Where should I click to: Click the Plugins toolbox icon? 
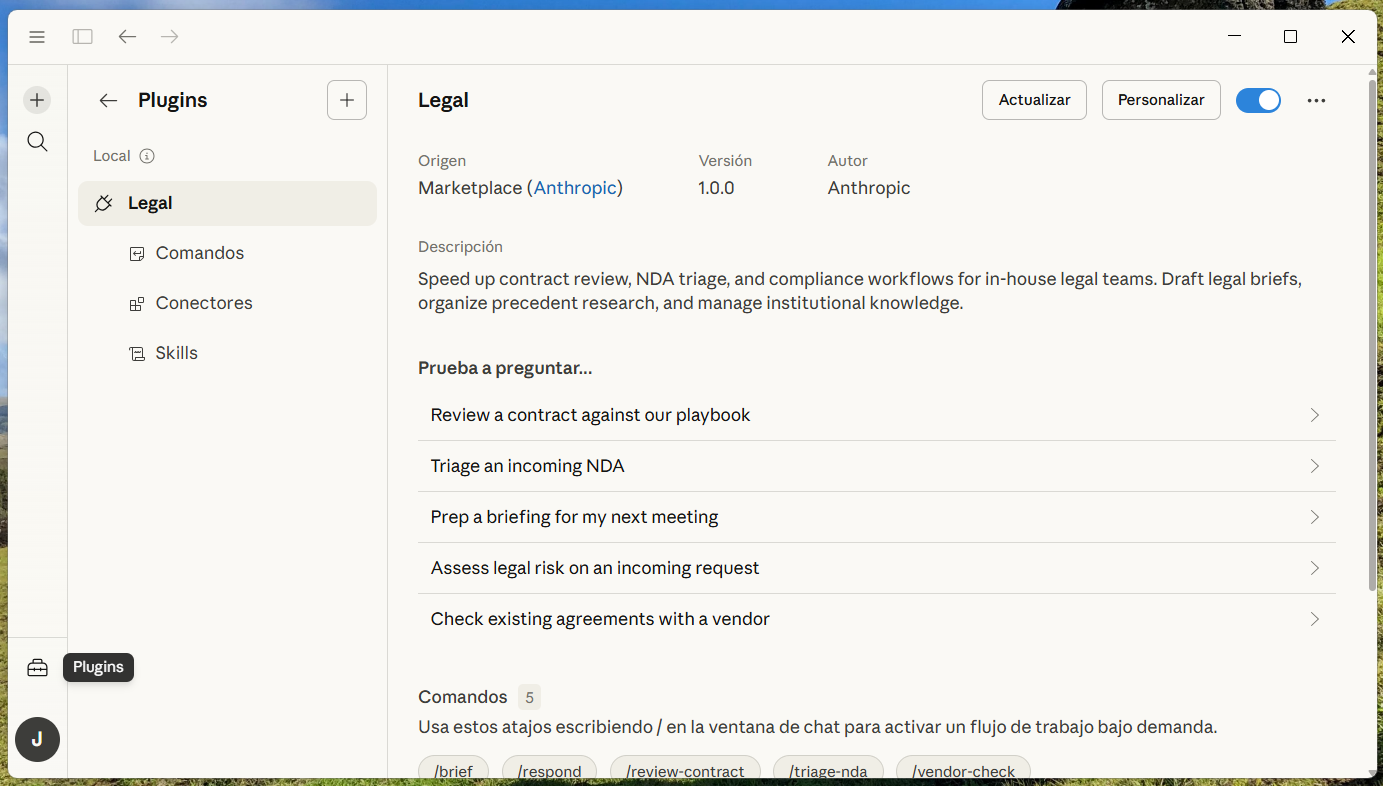click(37, 668)
